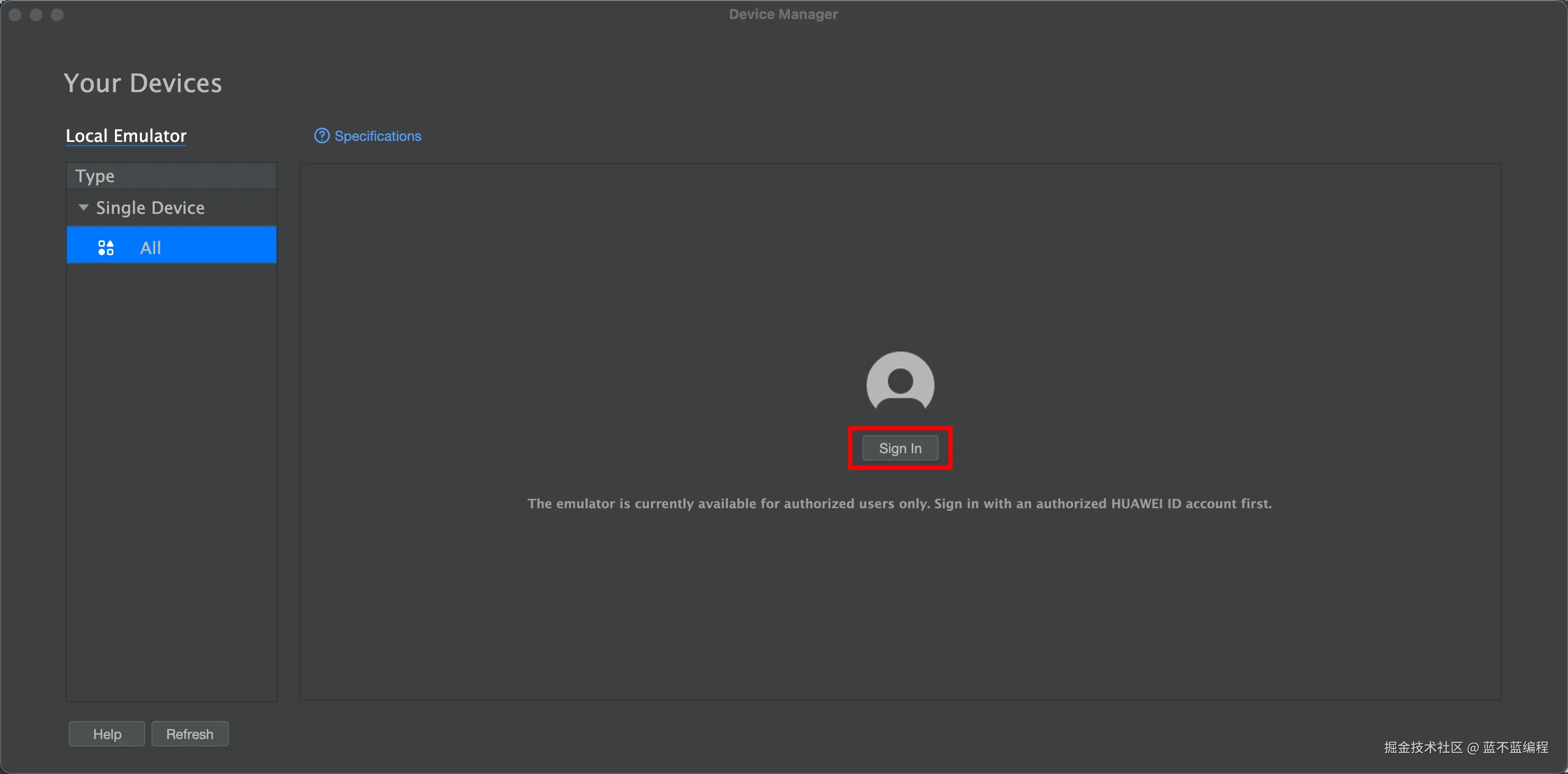Click the Device Manager title bar text
Viewport: 1568px width, 774px height.
tap(783, 14)
